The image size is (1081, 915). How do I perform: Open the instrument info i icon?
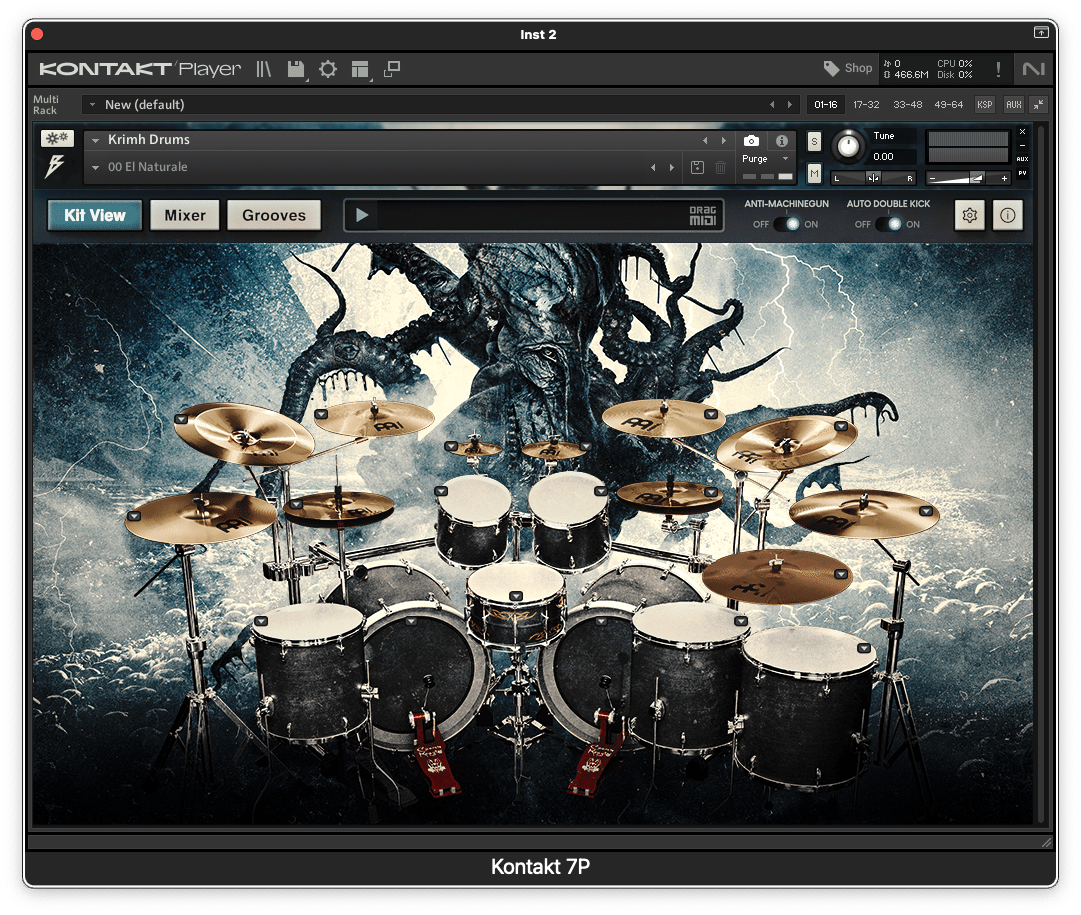coord(781,141)
